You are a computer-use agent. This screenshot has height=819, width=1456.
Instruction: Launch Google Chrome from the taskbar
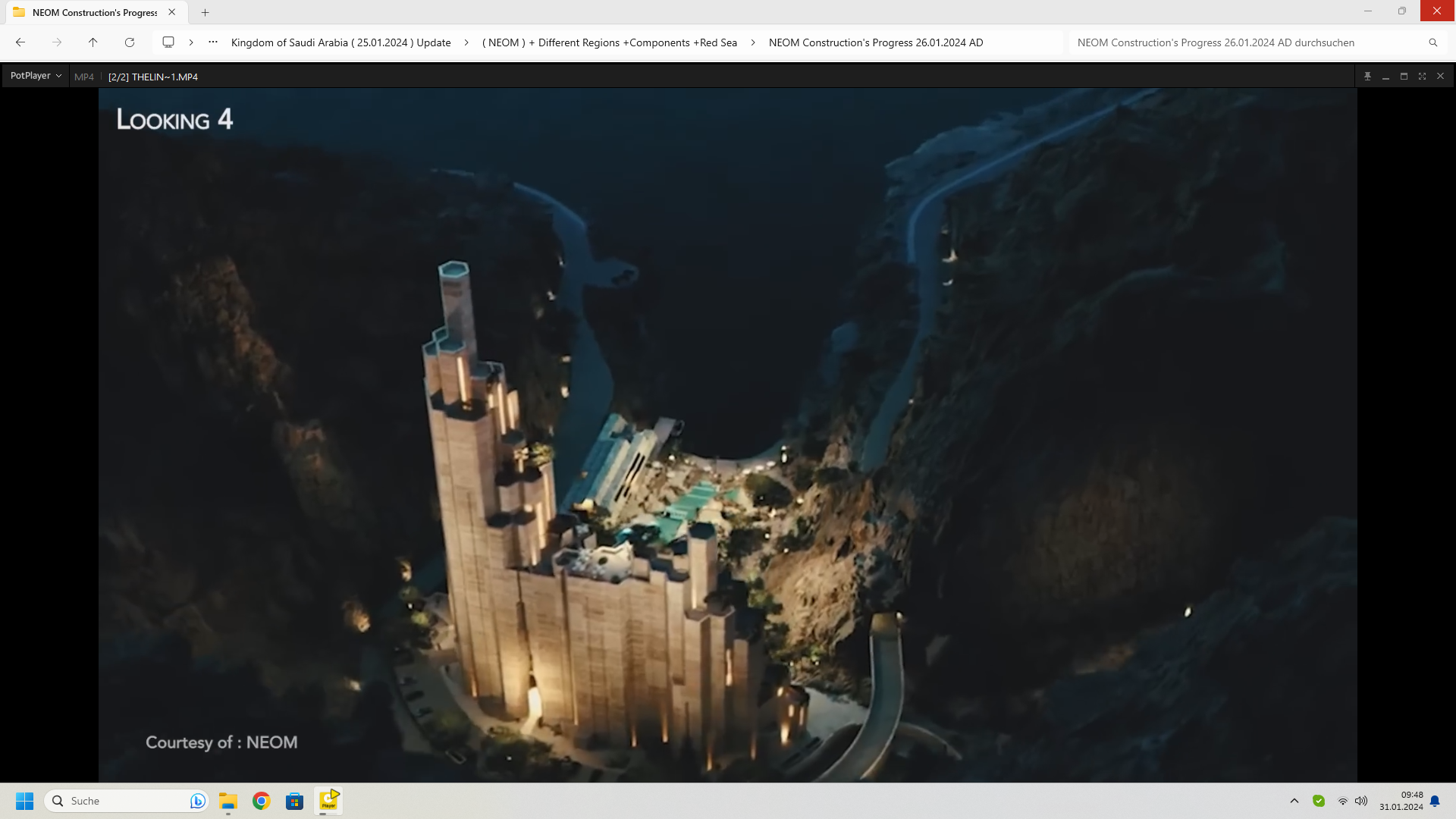pyautogui.click(x=262, y=801)
